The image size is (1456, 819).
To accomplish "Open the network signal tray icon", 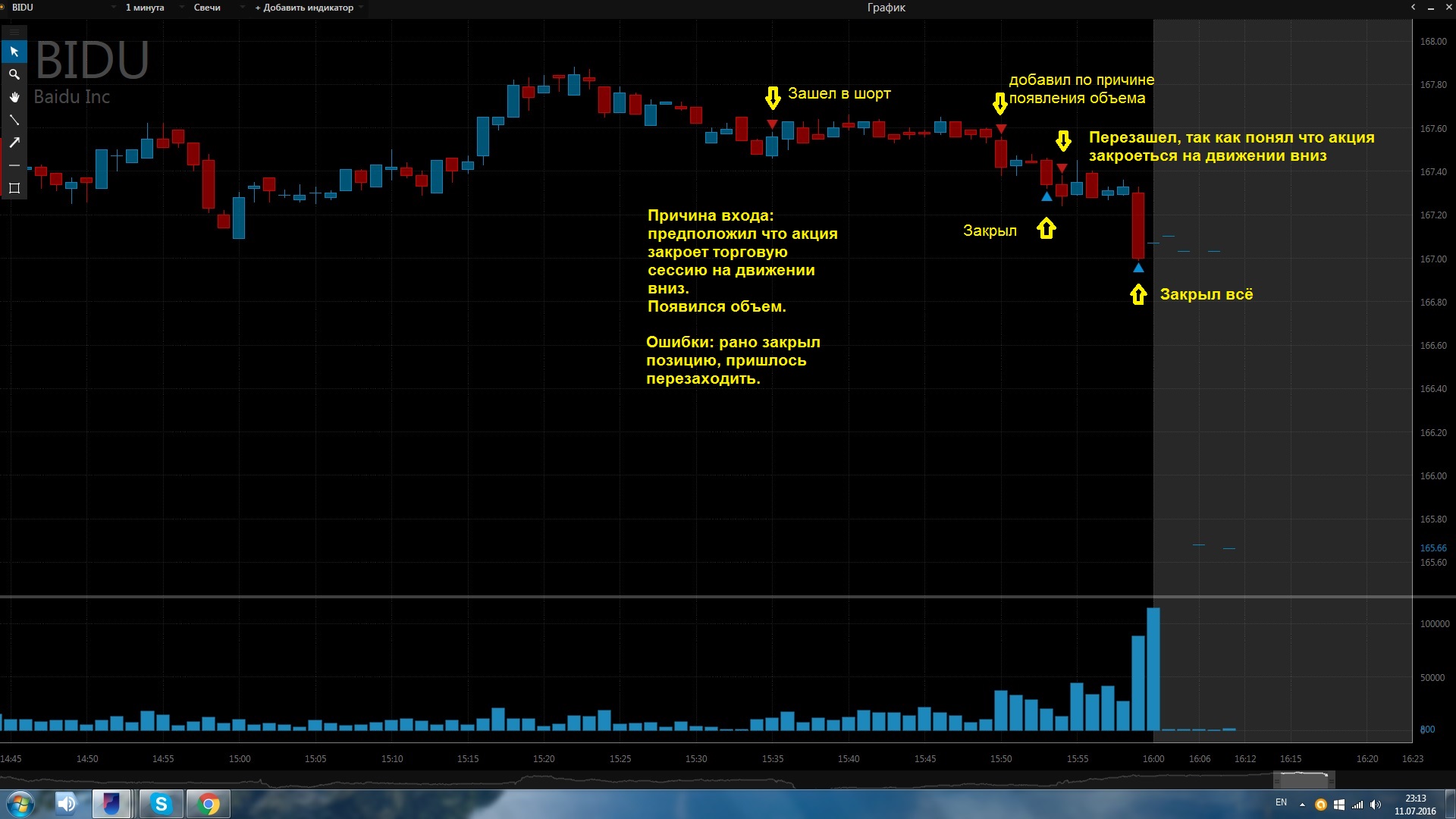I will 1357,805.
